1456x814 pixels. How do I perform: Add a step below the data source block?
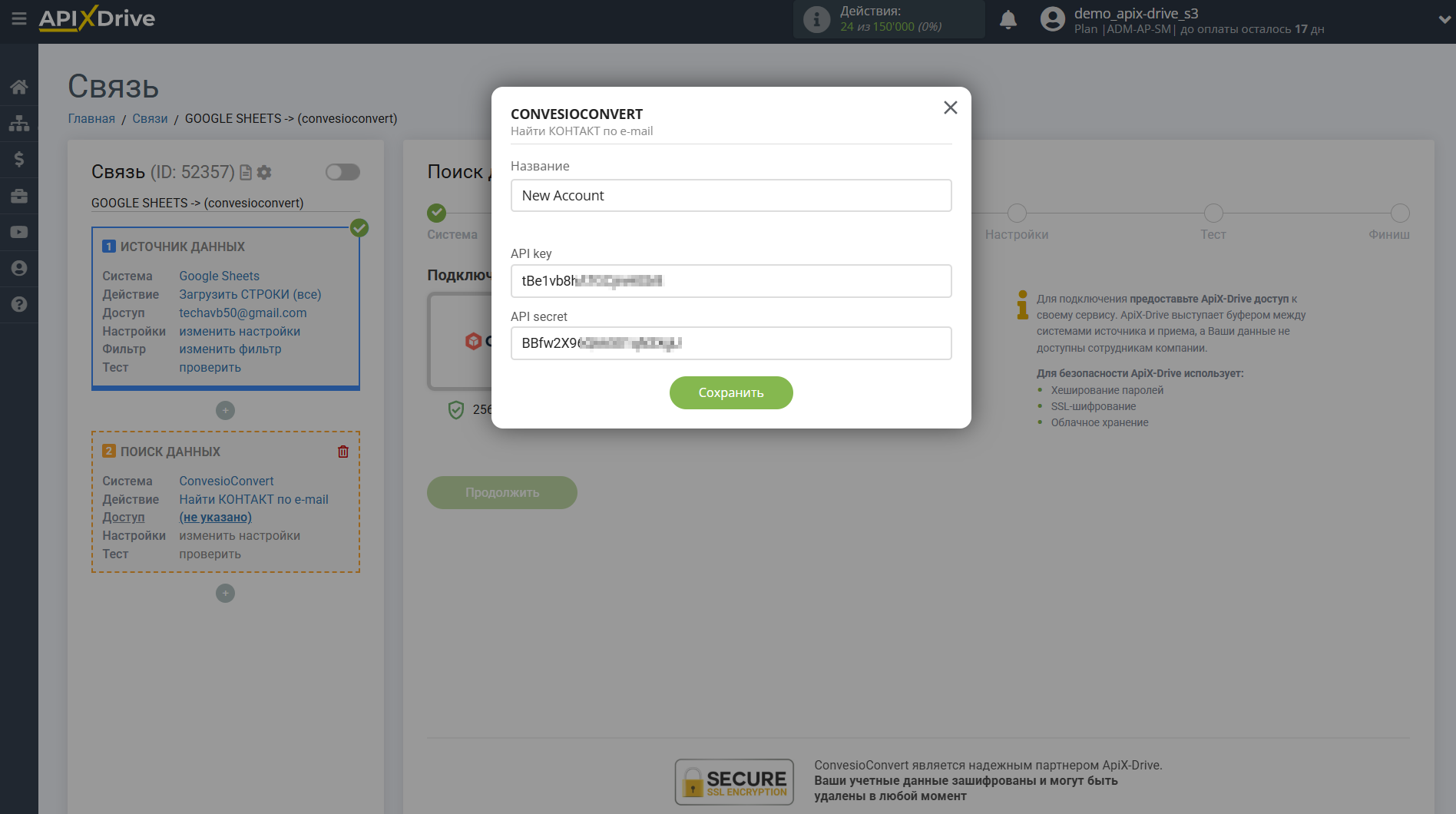coord(225,410)
